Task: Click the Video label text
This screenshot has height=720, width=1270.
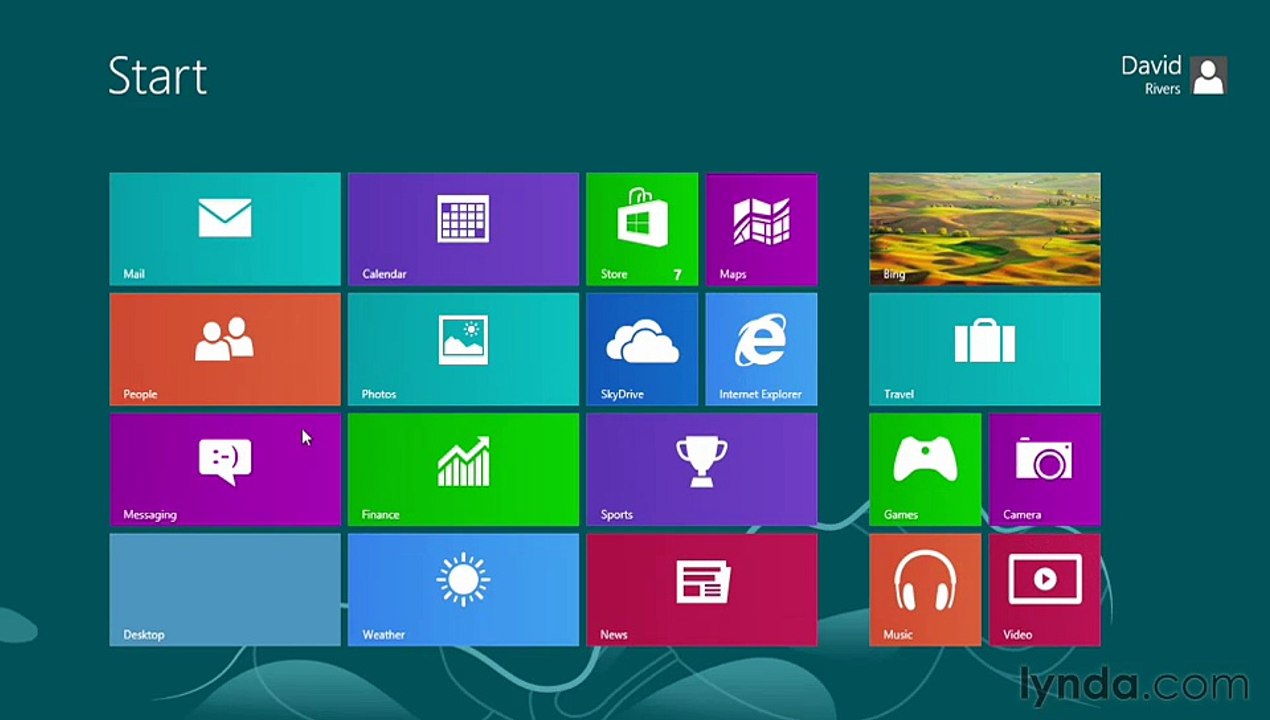Action: [1017, 635]
